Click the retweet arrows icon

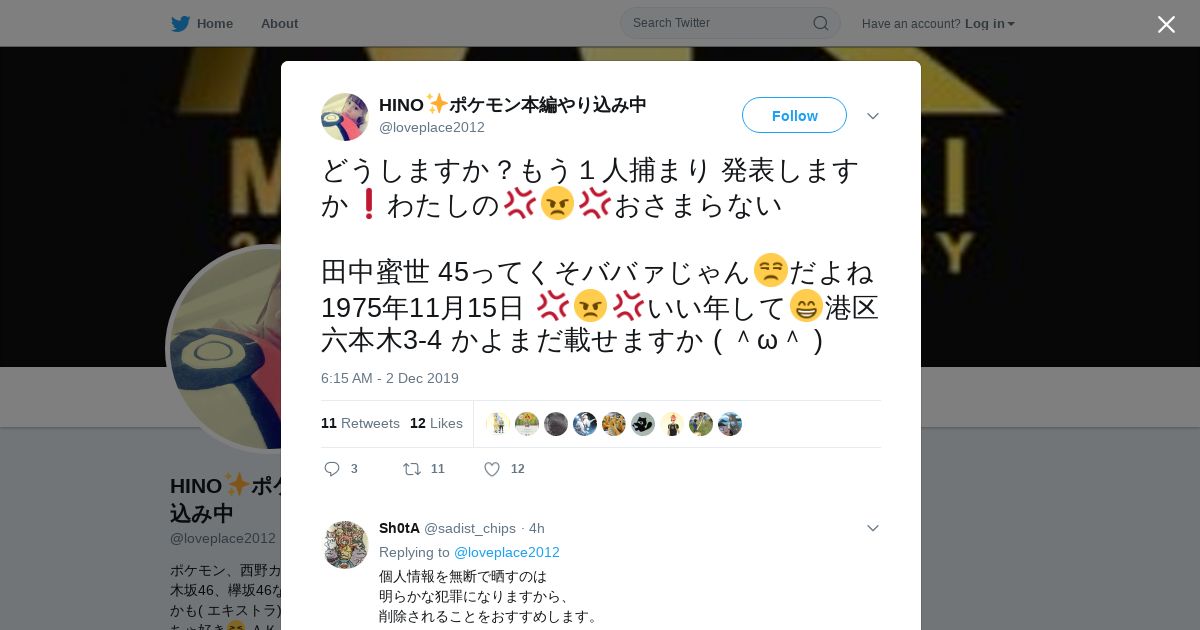[x=412, y=469]
